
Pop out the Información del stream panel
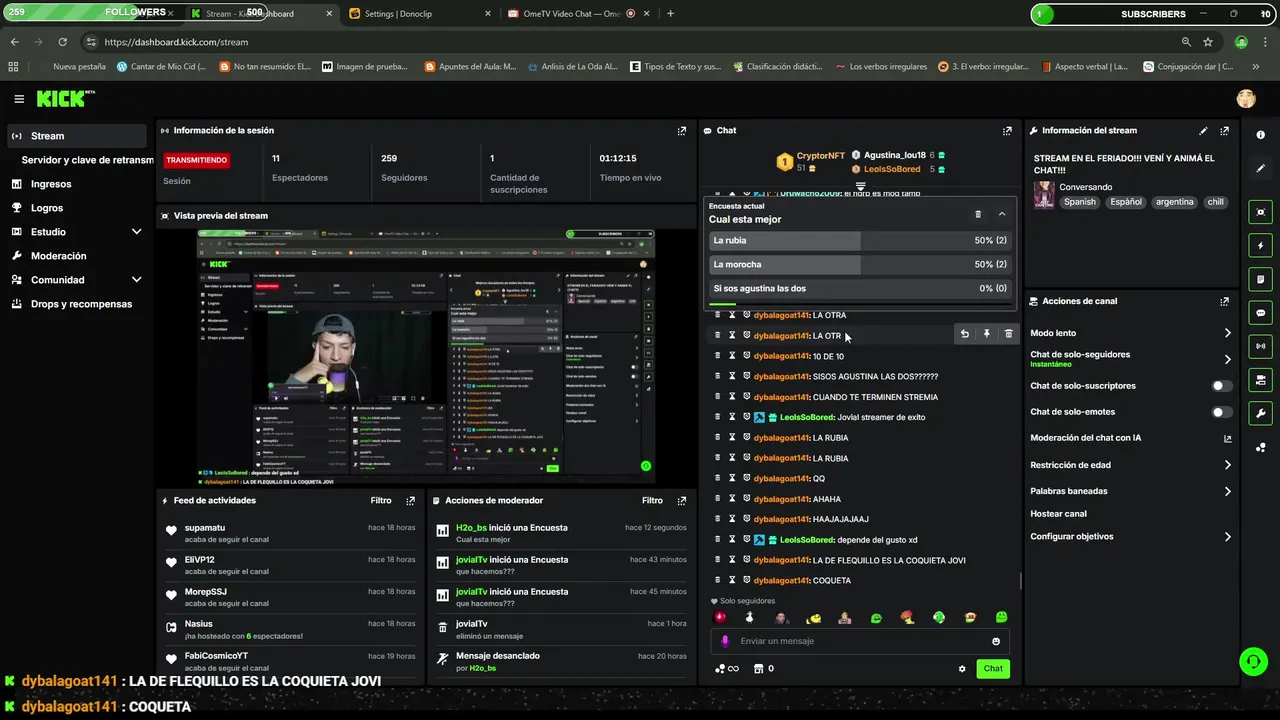click(x=1224, y=131)
